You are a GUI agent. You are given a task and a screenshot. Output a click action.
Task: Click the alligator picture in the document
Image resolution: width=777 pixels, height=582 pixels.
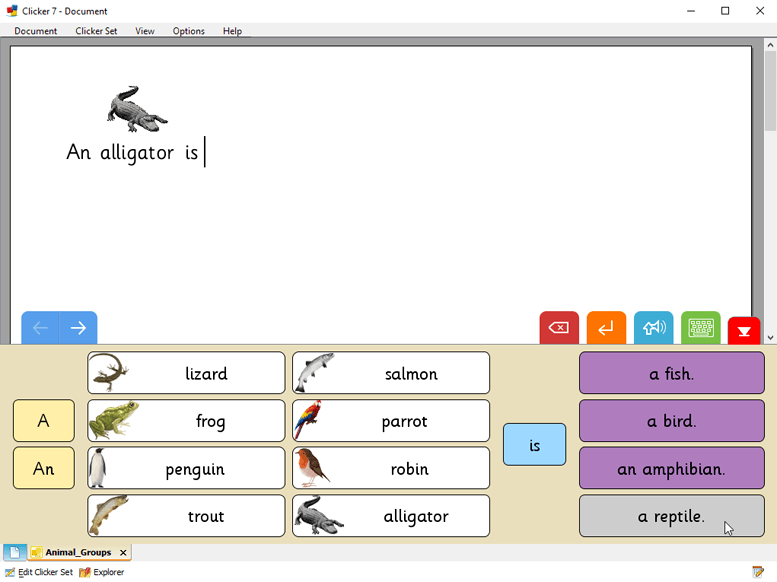click(x=136, y=108)
